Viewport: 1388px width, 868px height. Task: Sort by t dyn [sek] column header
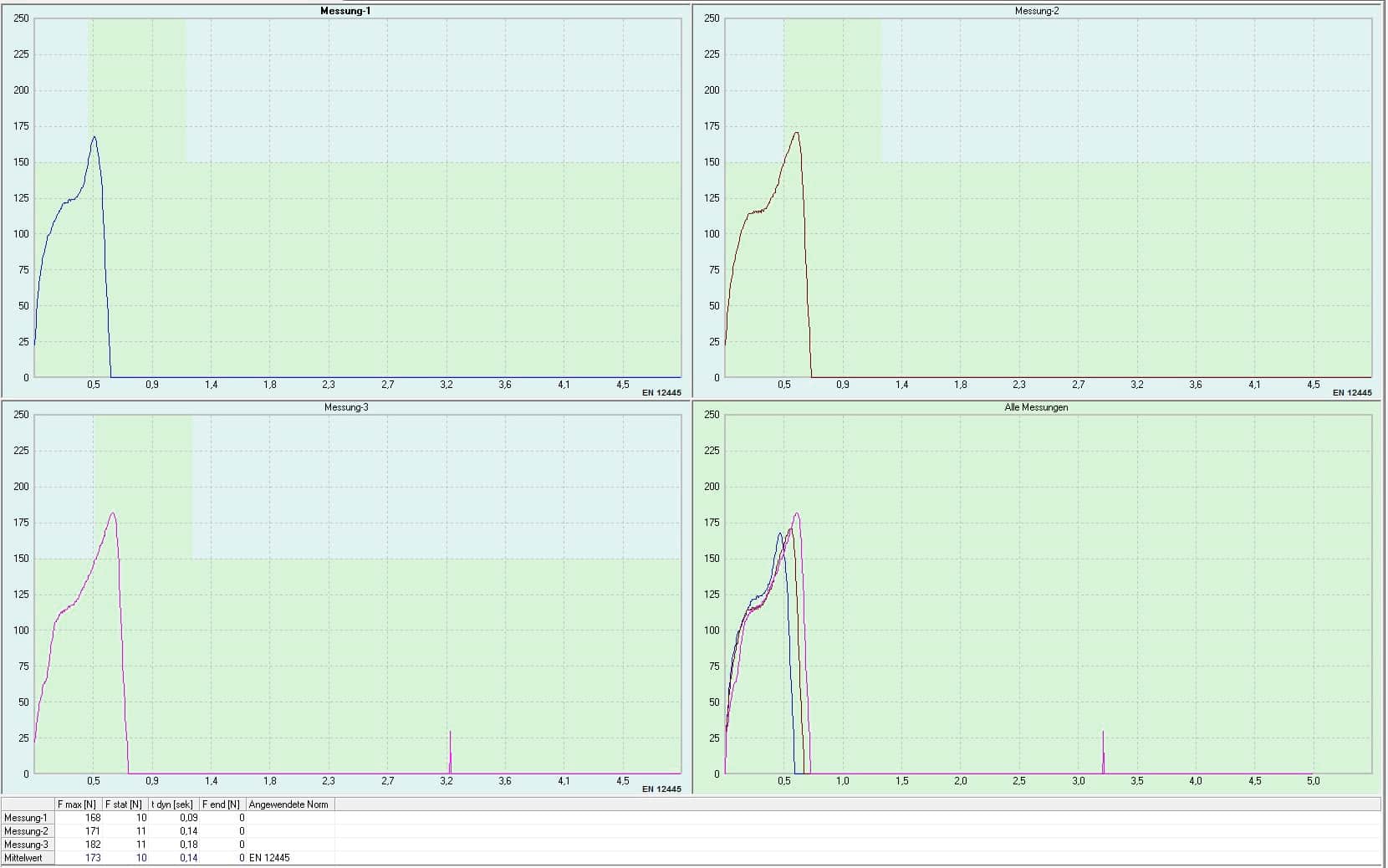click(172, 804)
